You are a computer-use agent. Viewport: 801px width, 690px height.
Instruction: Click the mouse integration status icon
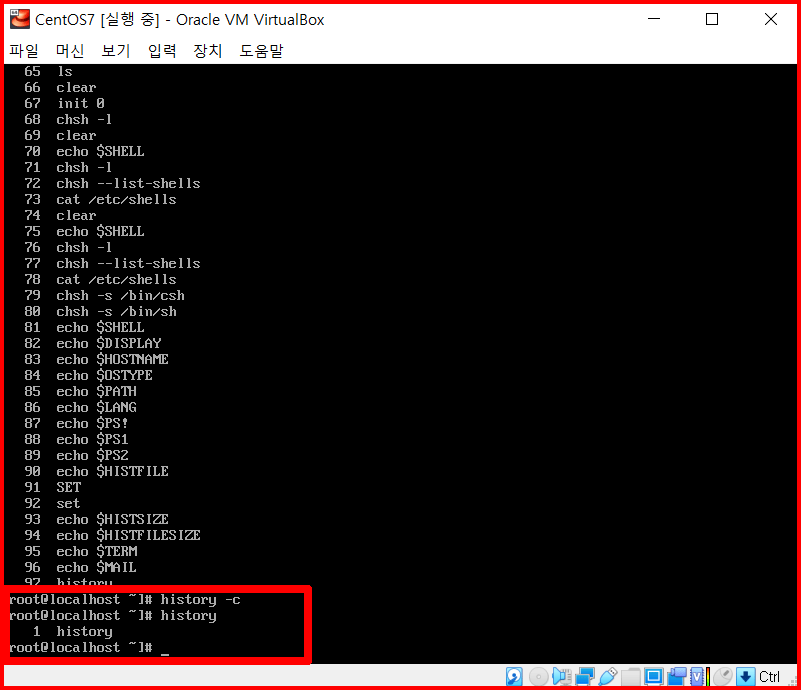[x=723, y=677]
